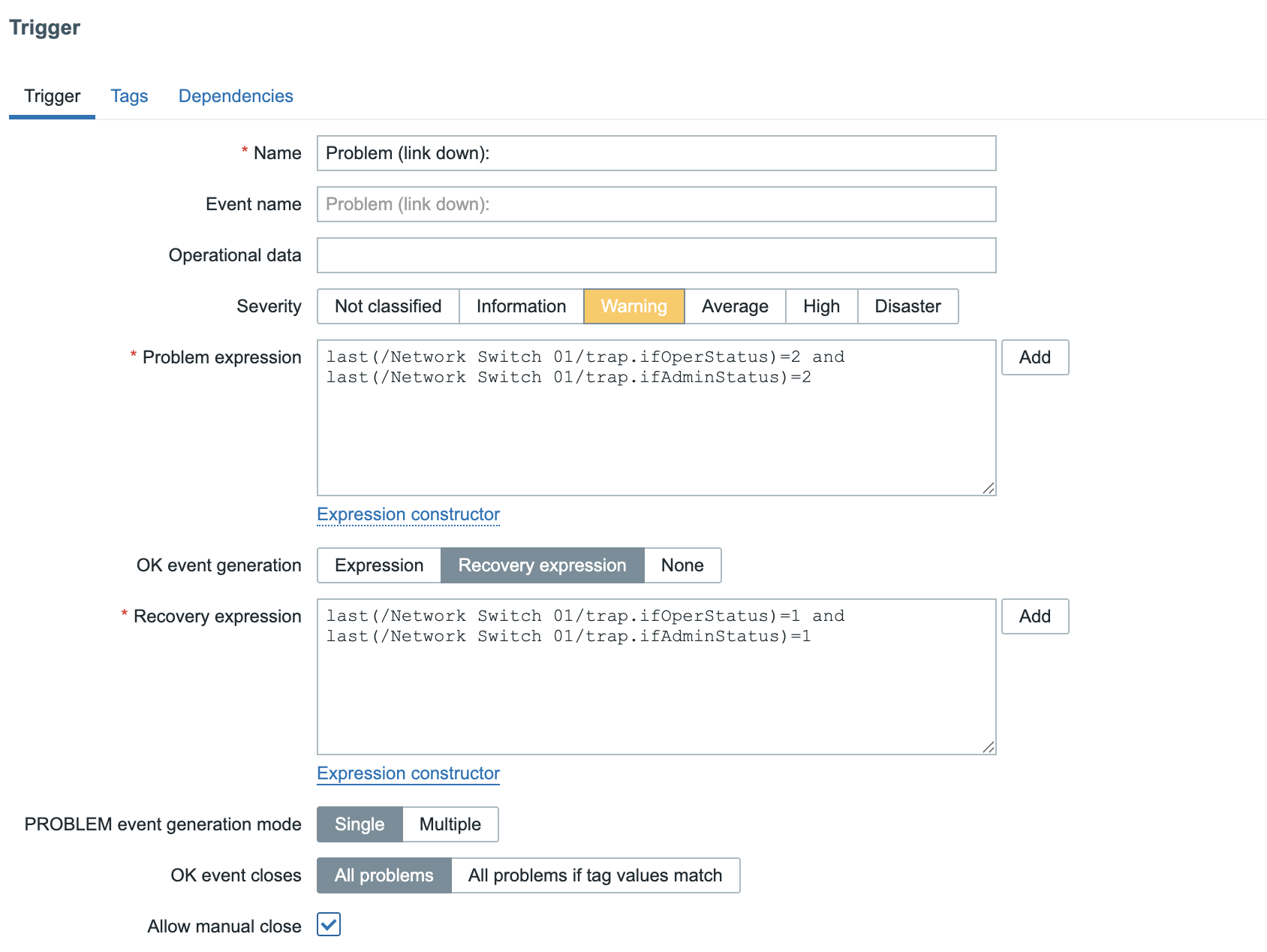
Task: Uncheck the Allow manual close checkbox
Action: pyautogui.click(x=328, y=925)
